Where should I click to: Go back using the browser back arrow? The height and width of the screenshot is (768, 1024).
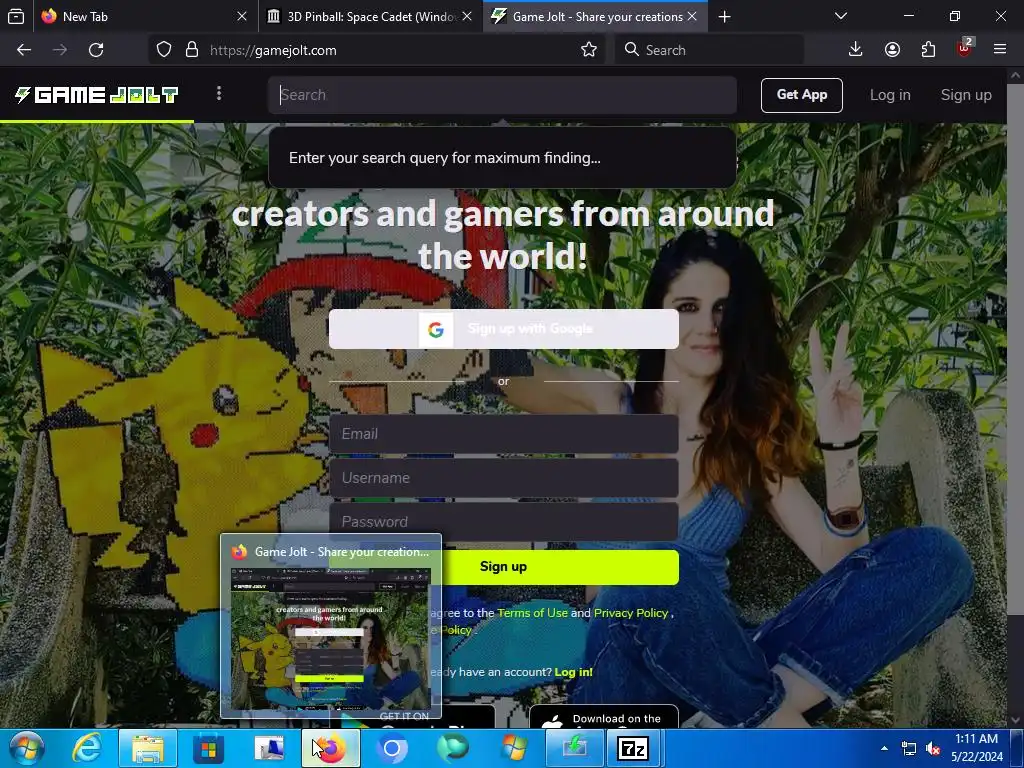(24, 50)
